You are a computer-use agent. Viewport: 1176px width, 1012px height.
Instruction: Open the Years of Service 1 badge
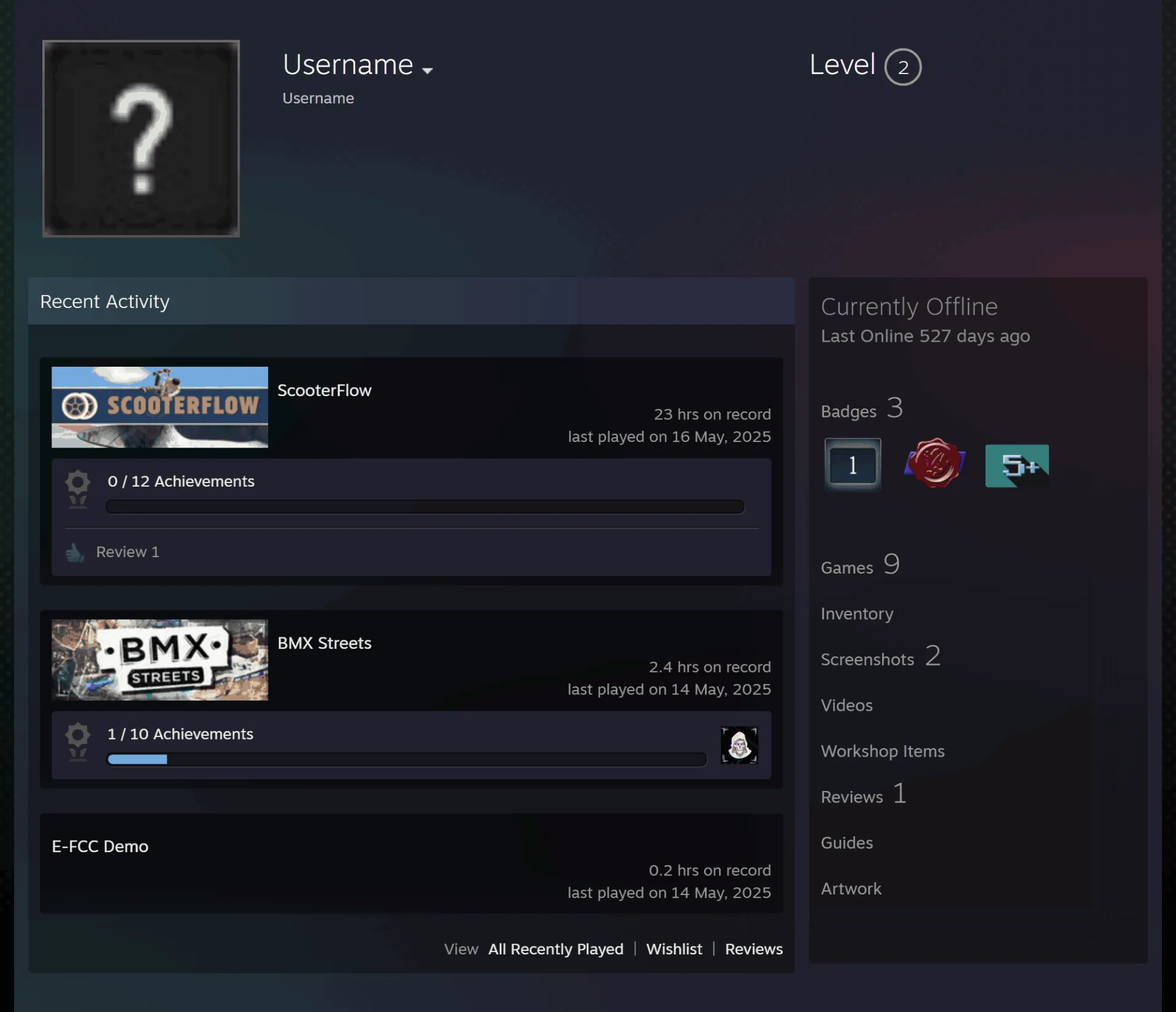(853, 465)
